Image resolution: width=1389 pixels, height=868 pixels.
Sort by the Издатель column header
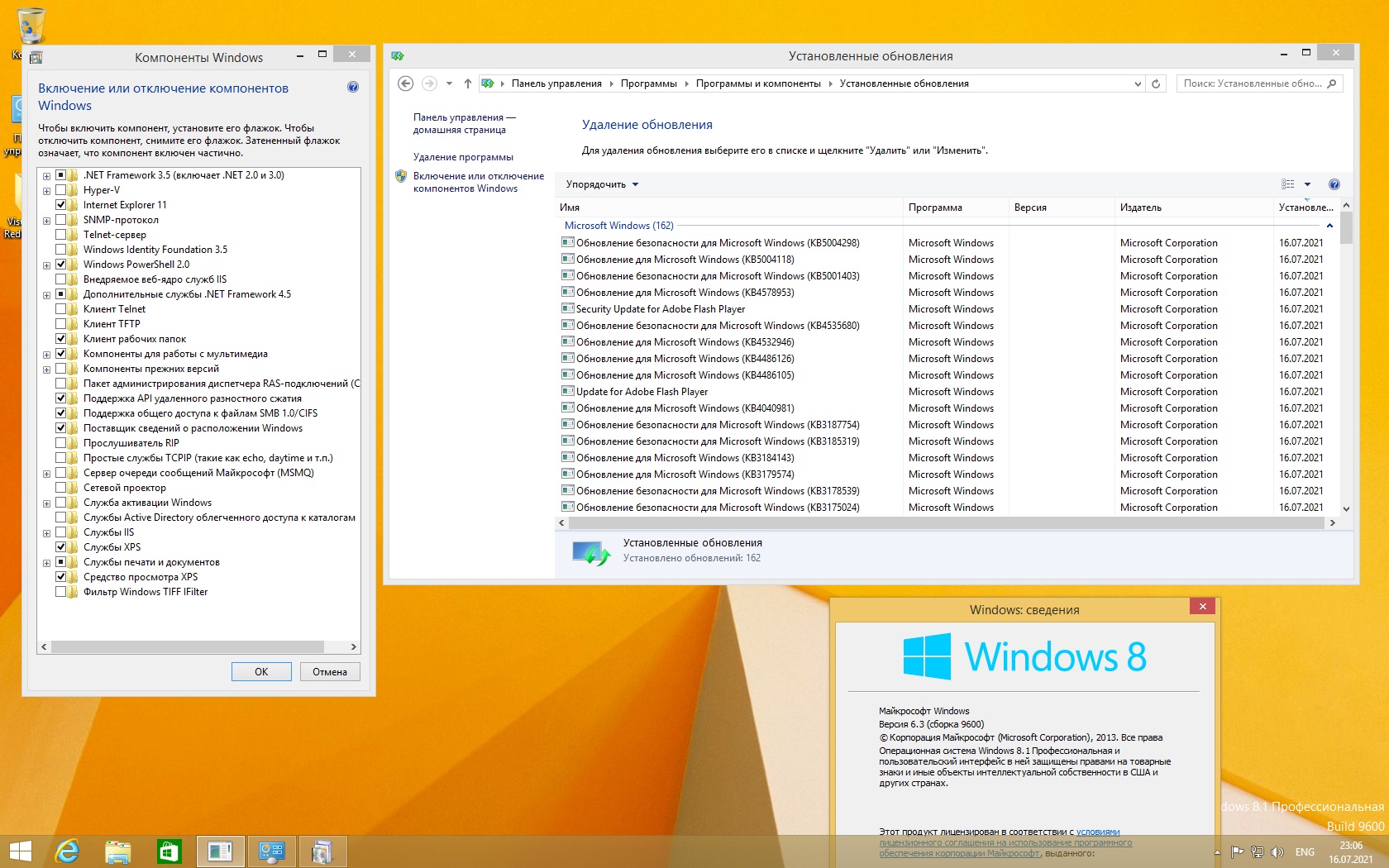point(1141,207)
